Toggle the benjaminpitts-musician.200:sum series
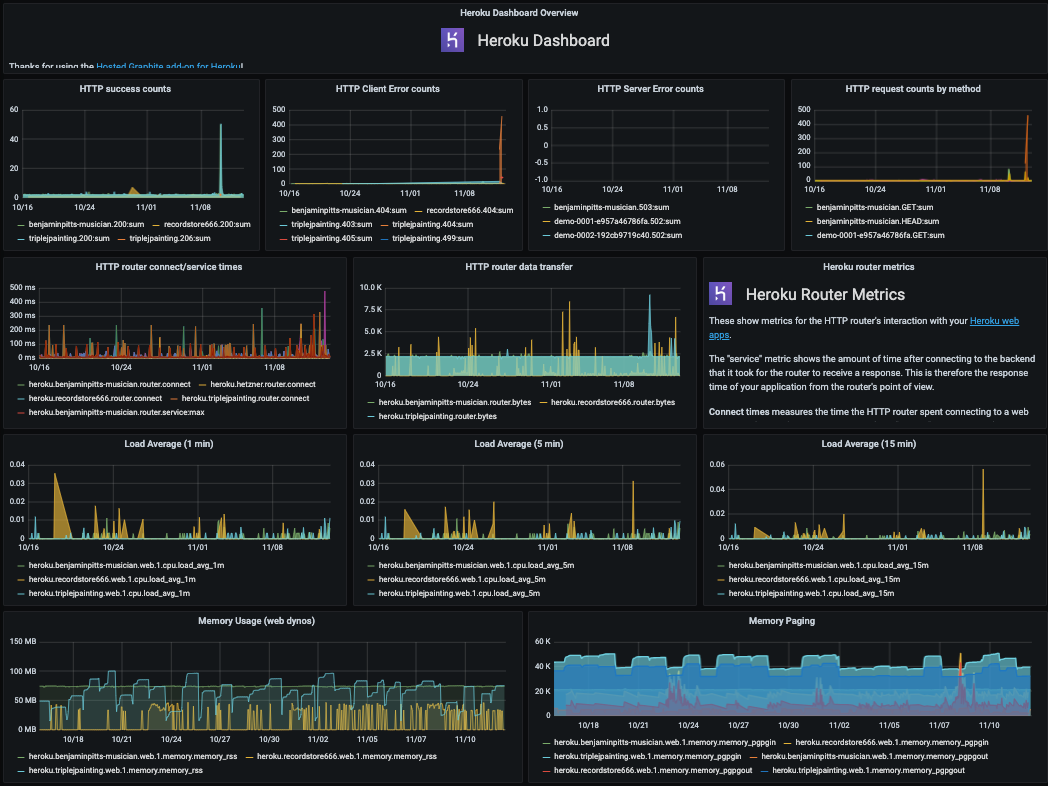 pyautogui.click(x=86, y=225)
